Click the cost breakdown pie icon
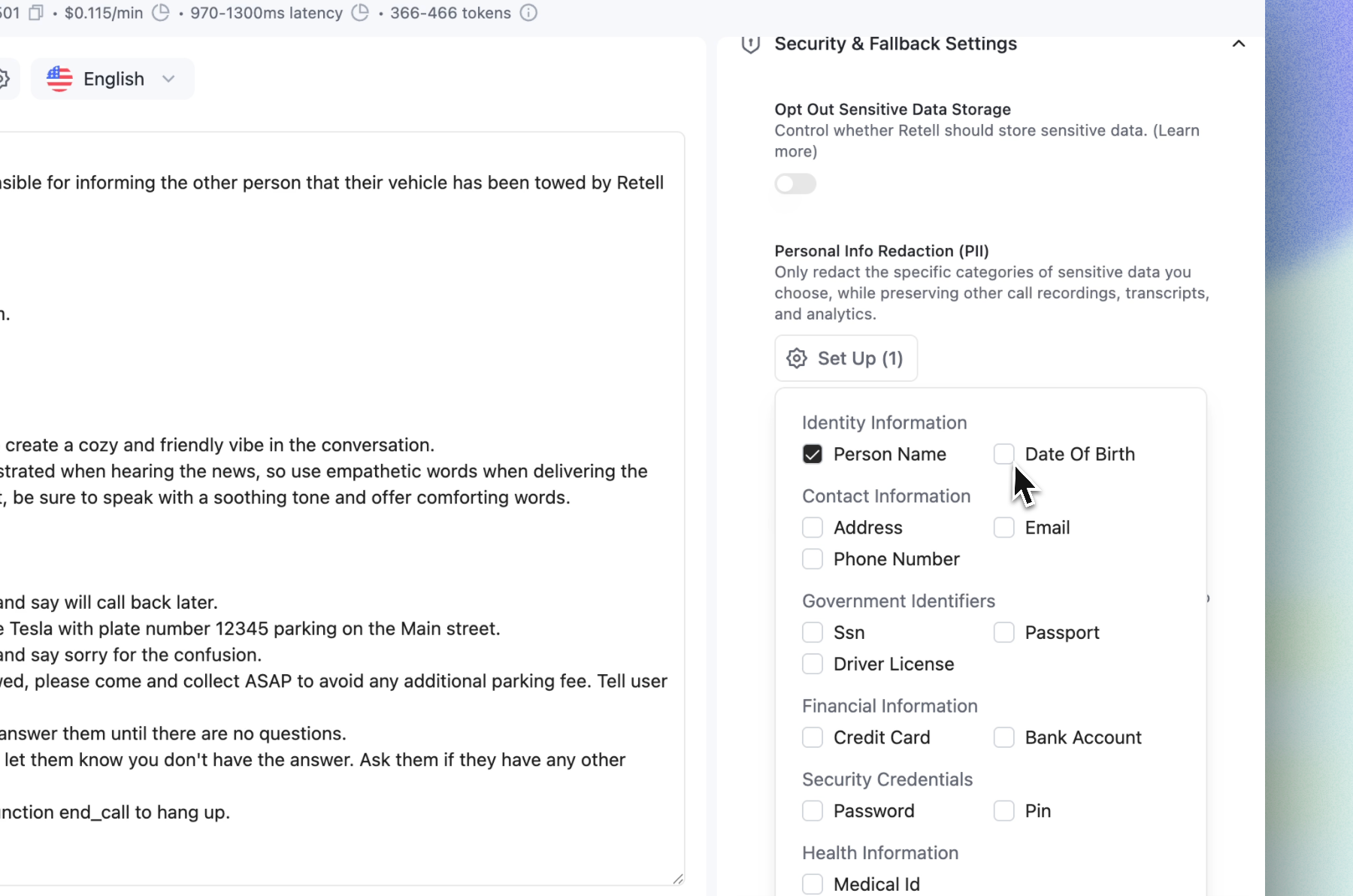Image resolution: width=1353 pixels, height=896 pixels. [x=161, y=13]
